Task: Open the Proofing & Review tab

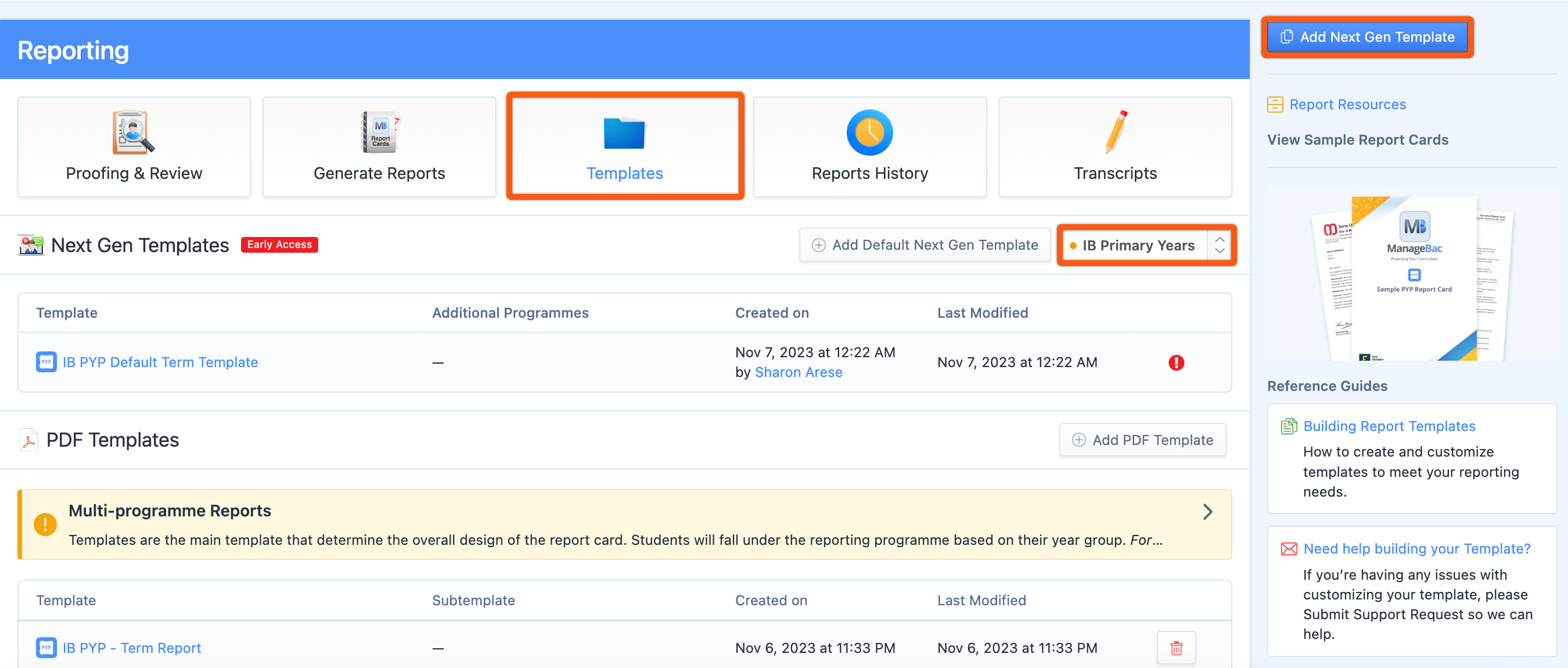Action: click(134, 147)
